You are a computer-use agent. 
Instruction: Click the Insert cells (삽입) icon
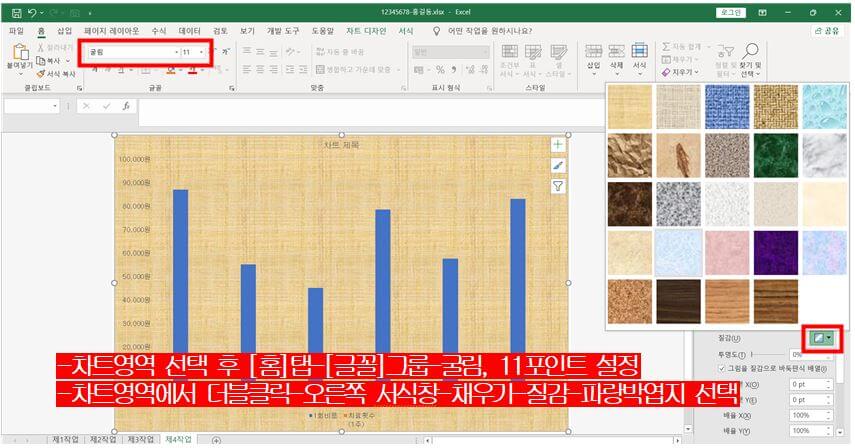point(593,51)
